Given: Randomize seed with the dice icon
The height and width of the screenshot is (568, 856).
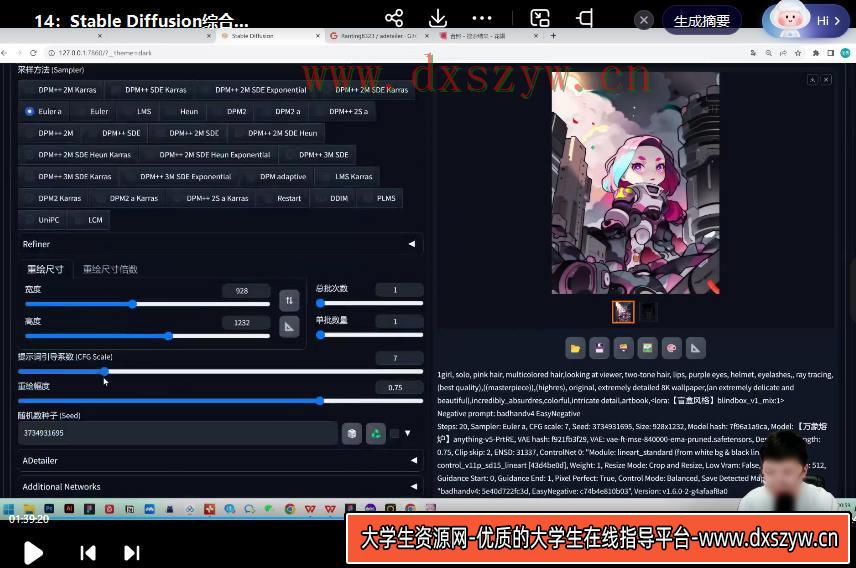Looking at the screenshot, I should (x=352, y=434).
